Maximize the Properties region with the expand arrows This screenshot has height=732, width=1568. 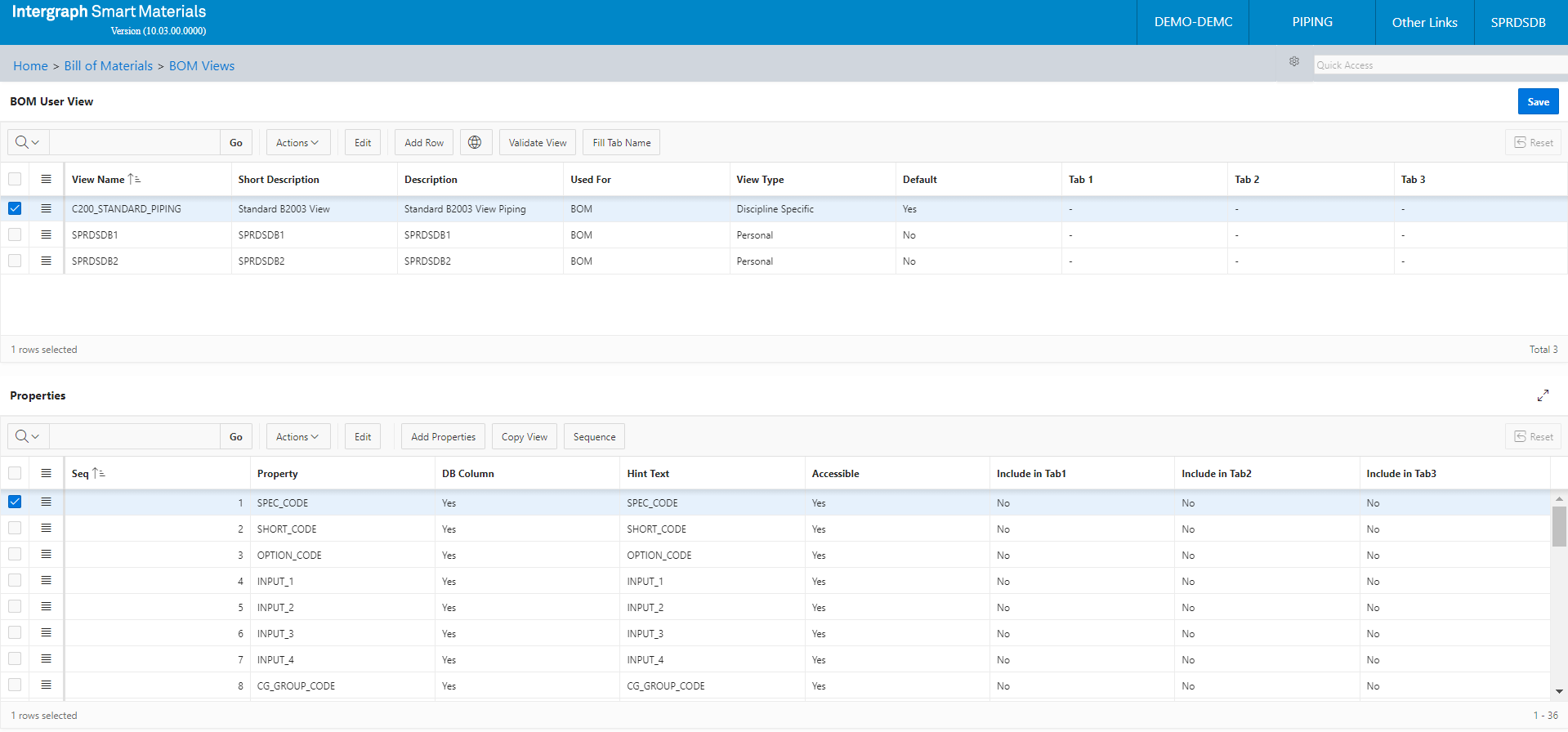pyautogui.click(x=1543, y=395)
